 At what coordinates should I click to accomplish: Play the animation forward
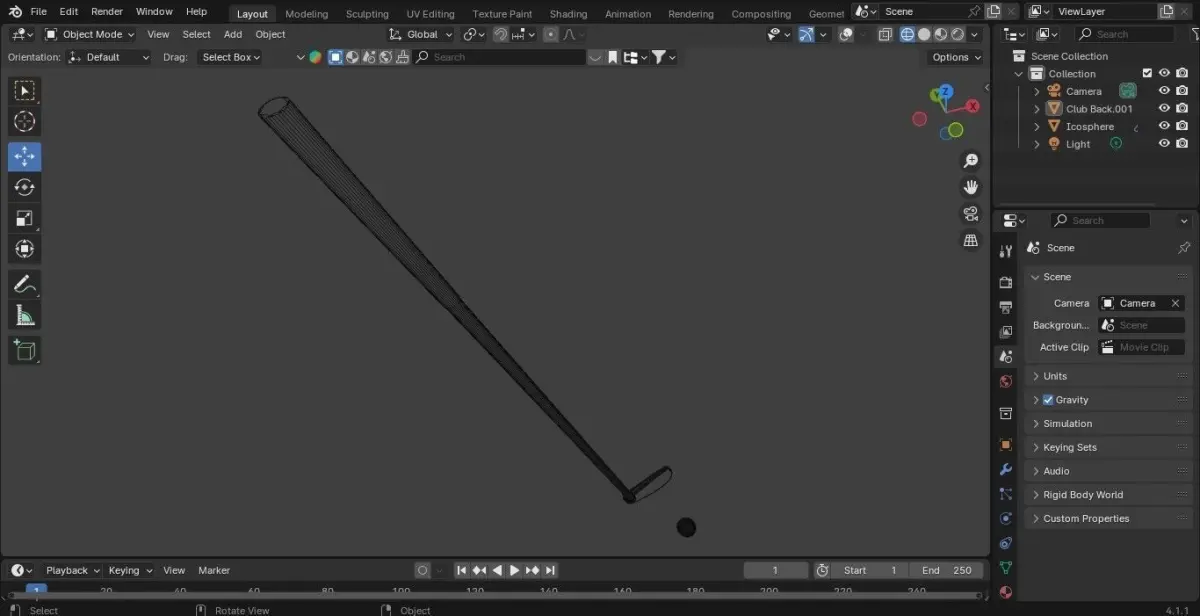(514, 570)
